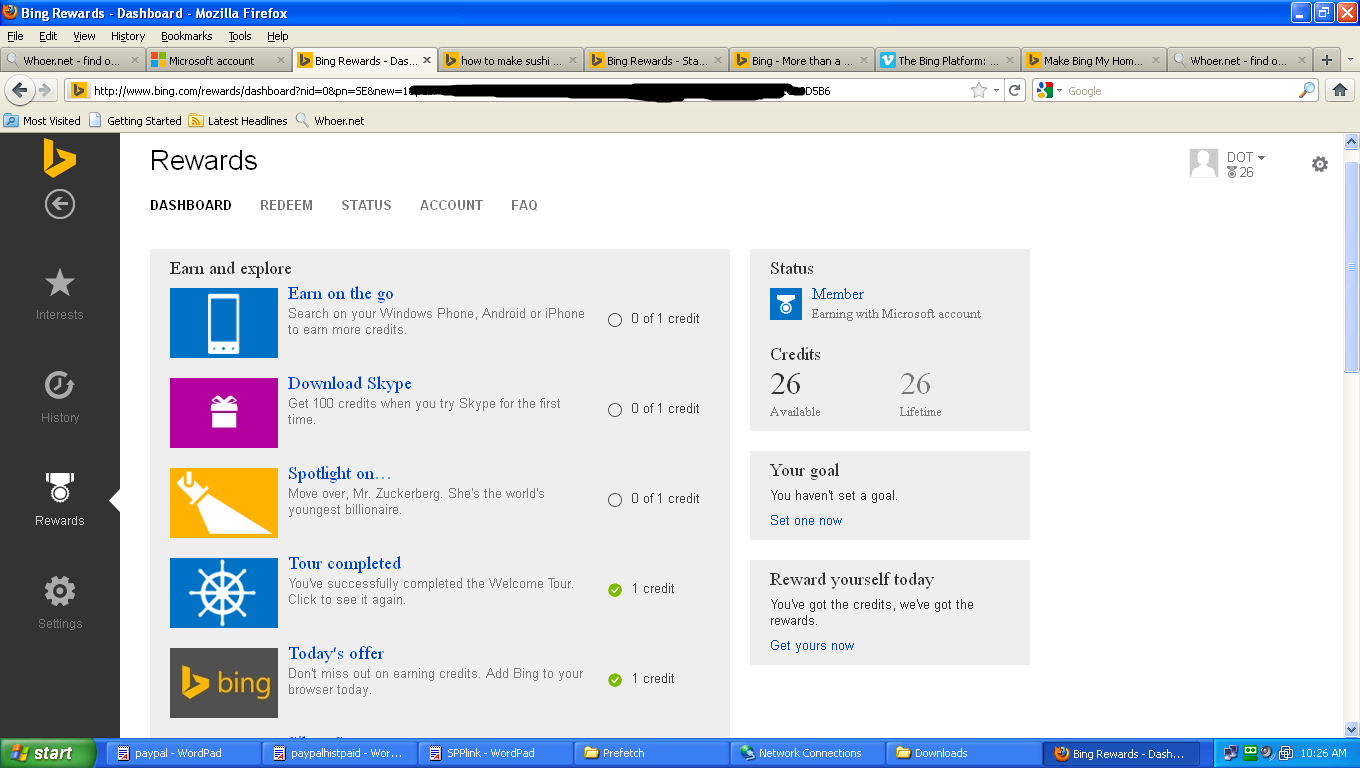Open the Today's offer bing tile
The height and width of the screenshot is (768, 1360).
[224, 683]
